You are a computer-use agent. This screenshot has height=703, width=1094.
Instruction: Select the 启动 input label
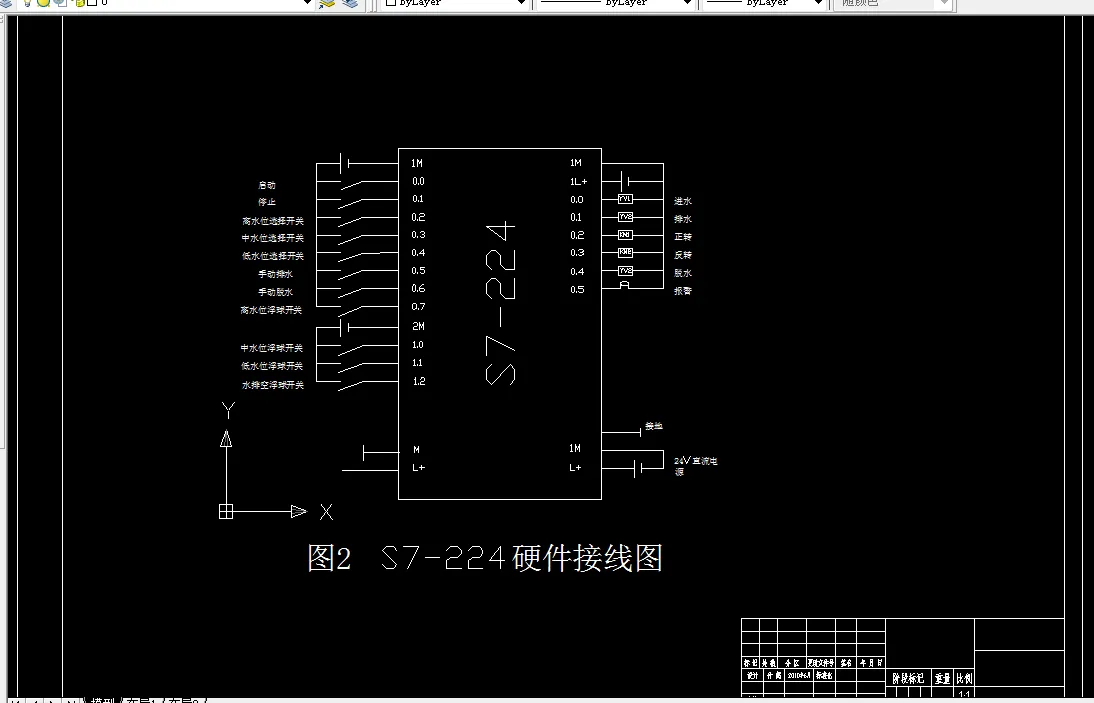tap(267, 186)
